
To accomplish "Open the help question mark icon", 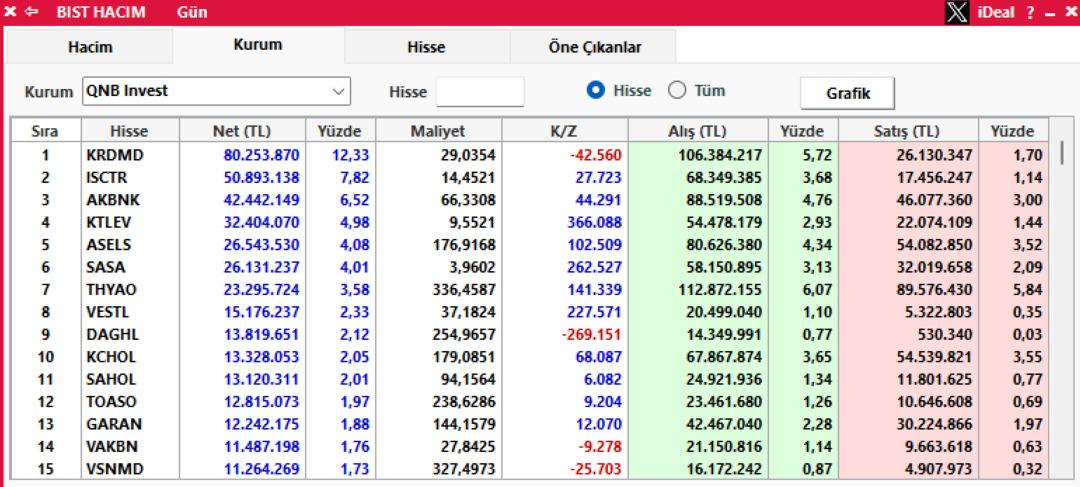I will tap(1030, 12).
